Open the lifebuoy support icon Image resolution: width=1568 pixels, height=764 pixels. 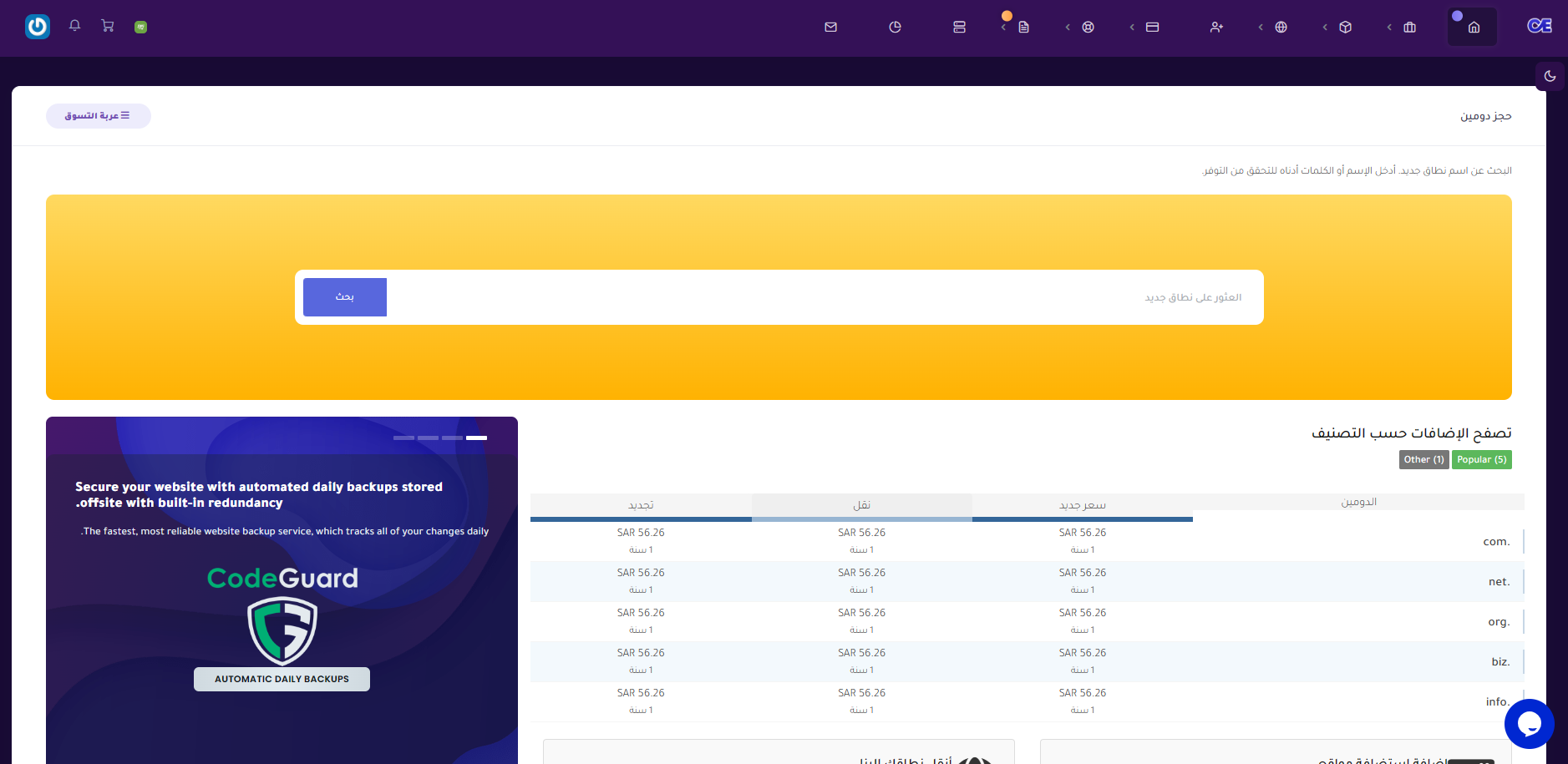[x=1088, y=27]
